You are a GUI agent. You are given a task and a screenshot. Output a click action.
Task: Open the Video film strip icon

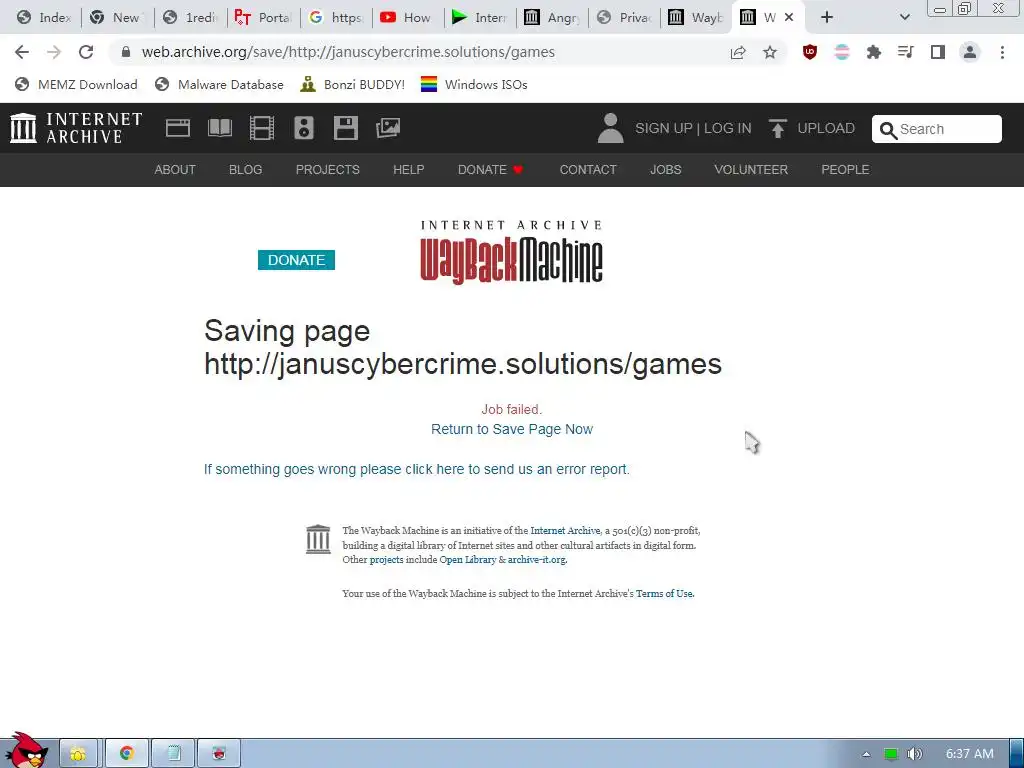262,128
